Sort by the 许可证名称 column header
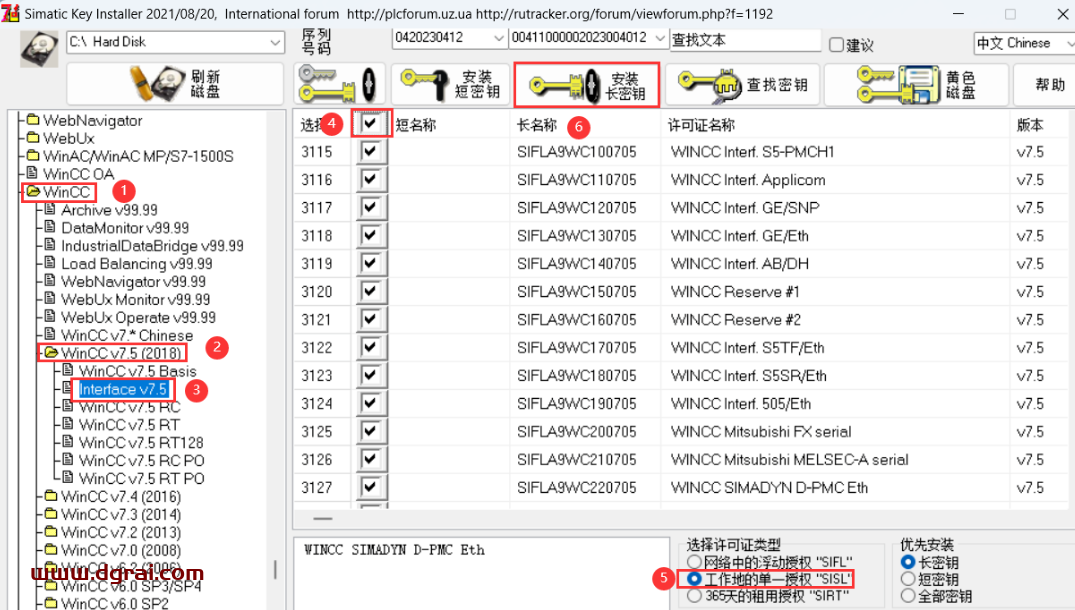 702,125
